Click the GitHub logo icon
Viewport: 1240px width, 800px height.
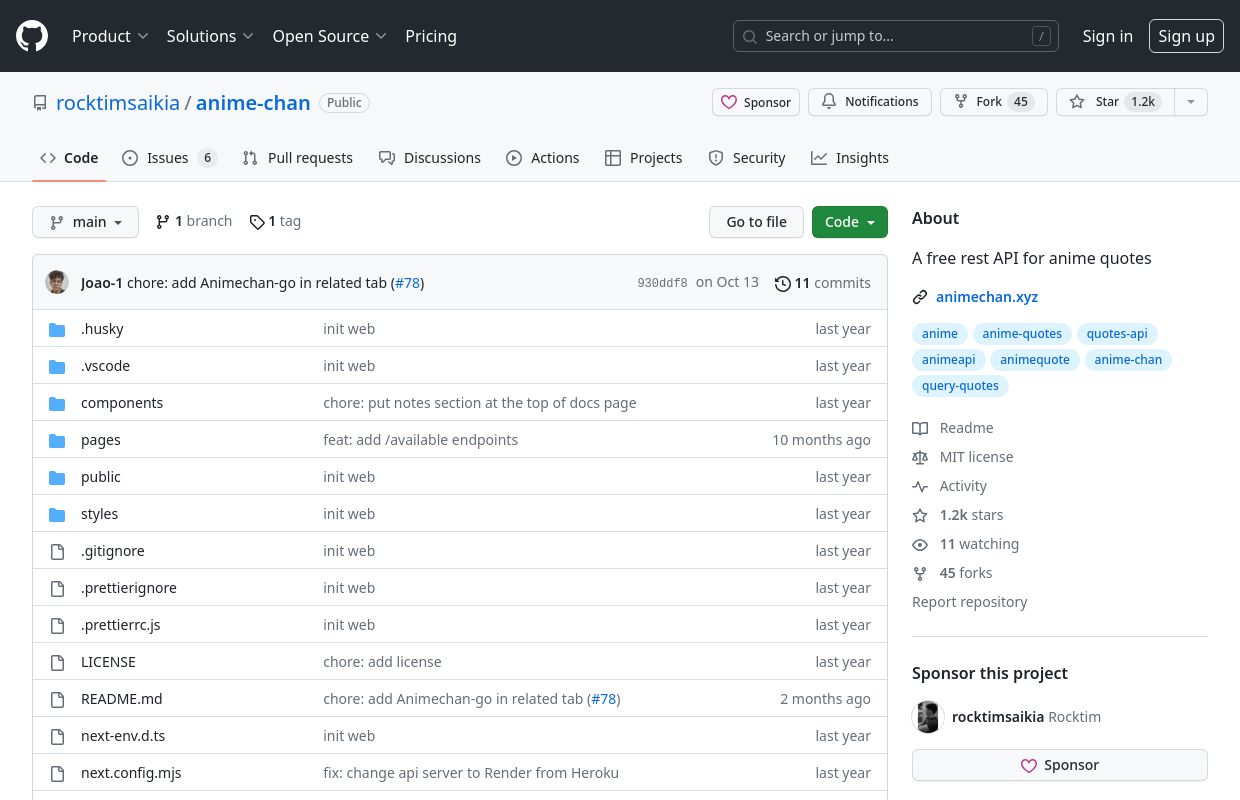(32, 36)
